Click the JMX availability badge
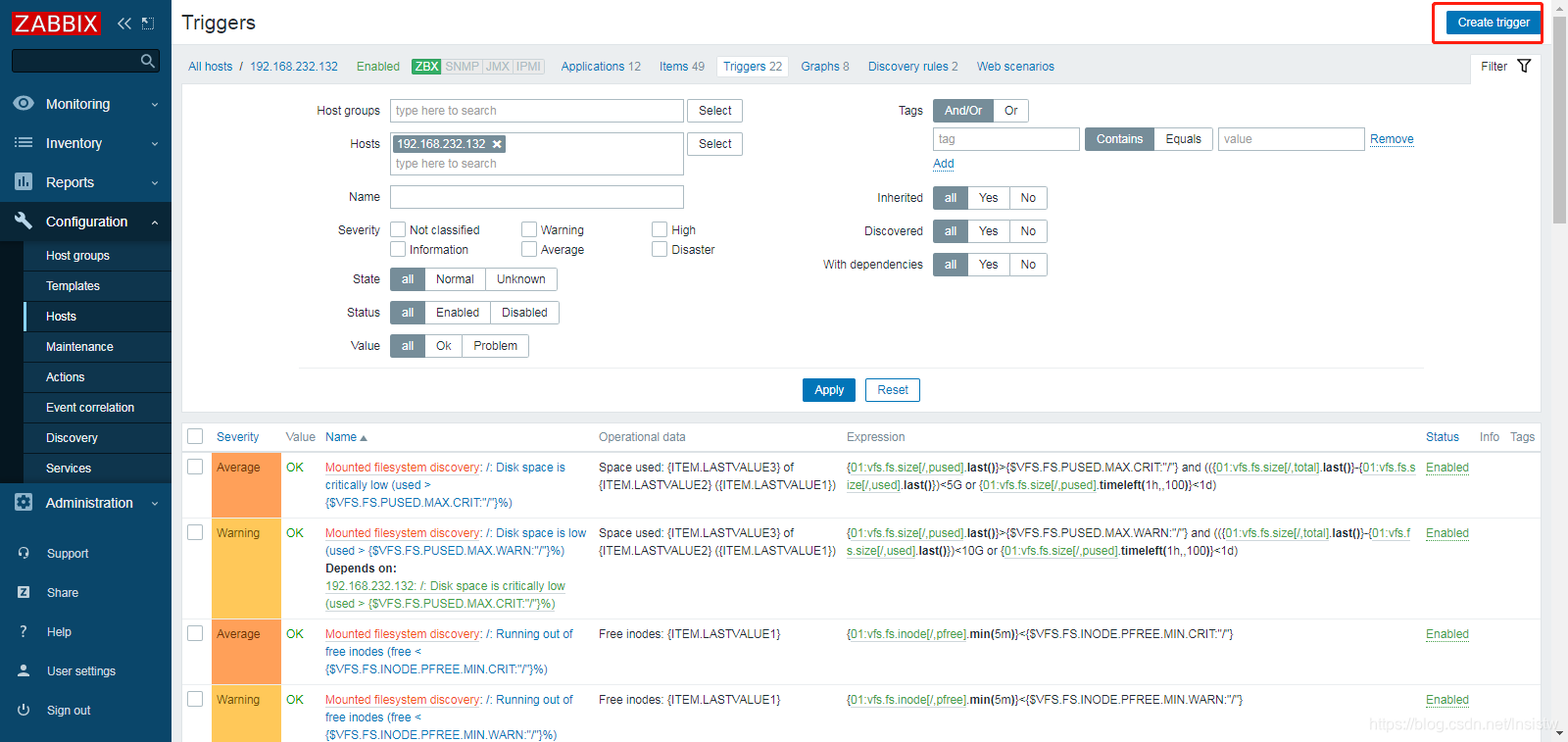The image size is (1568, 742). point(498,67)
